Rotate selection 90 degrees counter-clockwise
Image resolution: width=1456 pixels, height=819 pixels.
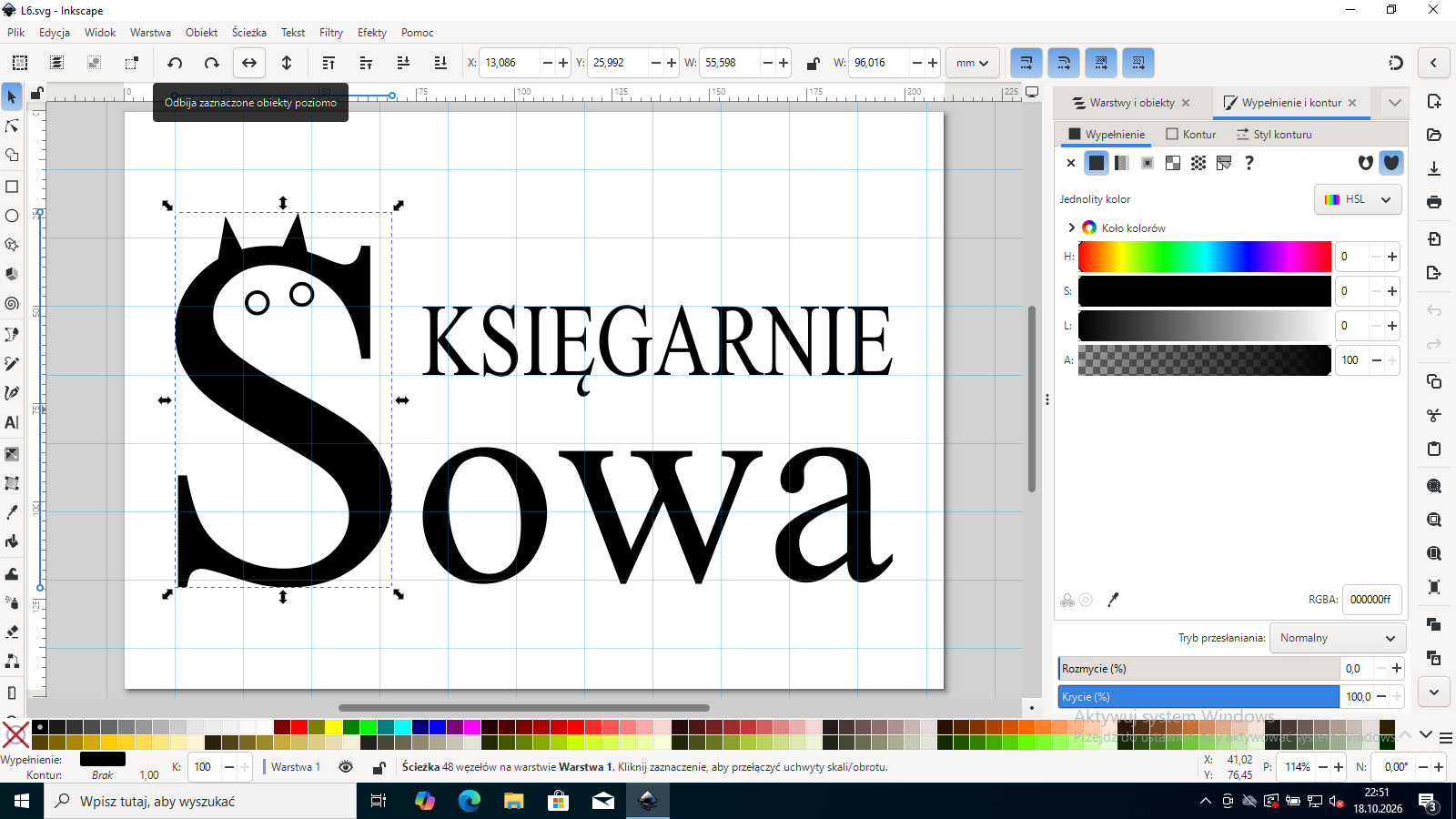175,63
